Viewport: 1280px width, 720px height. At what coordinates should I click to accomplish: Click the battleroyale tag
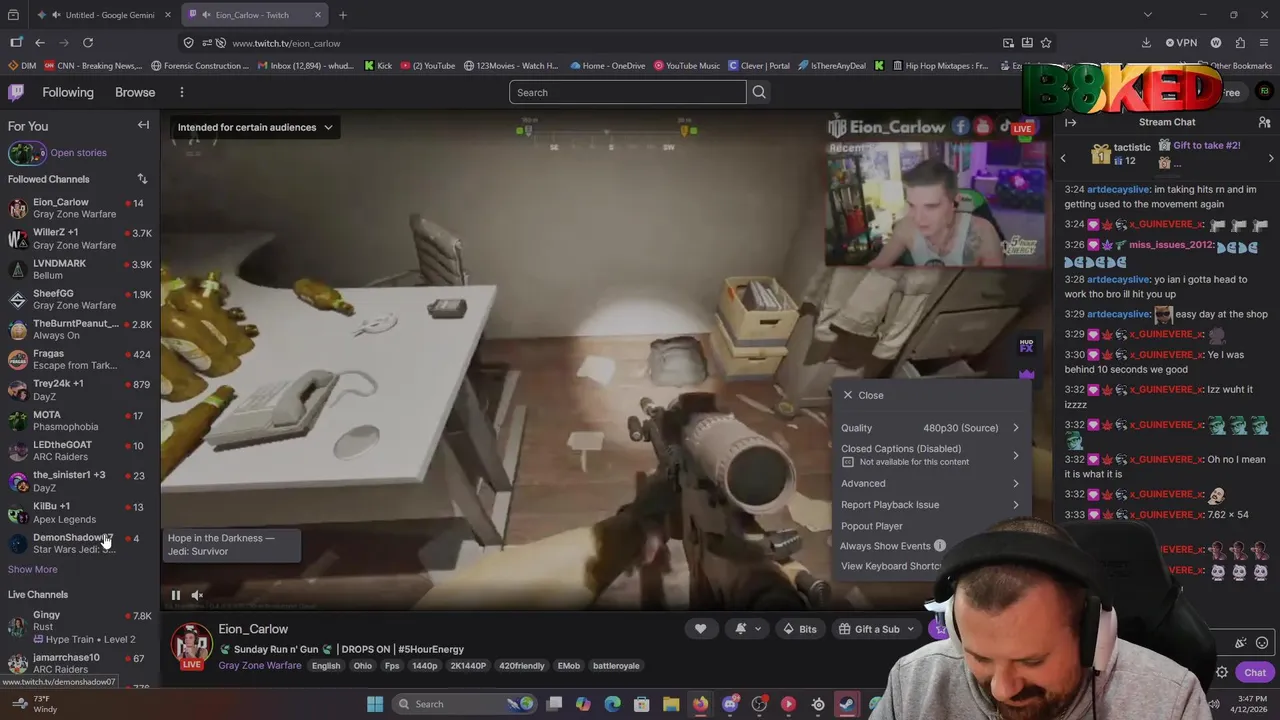click(x=617, y=666)
